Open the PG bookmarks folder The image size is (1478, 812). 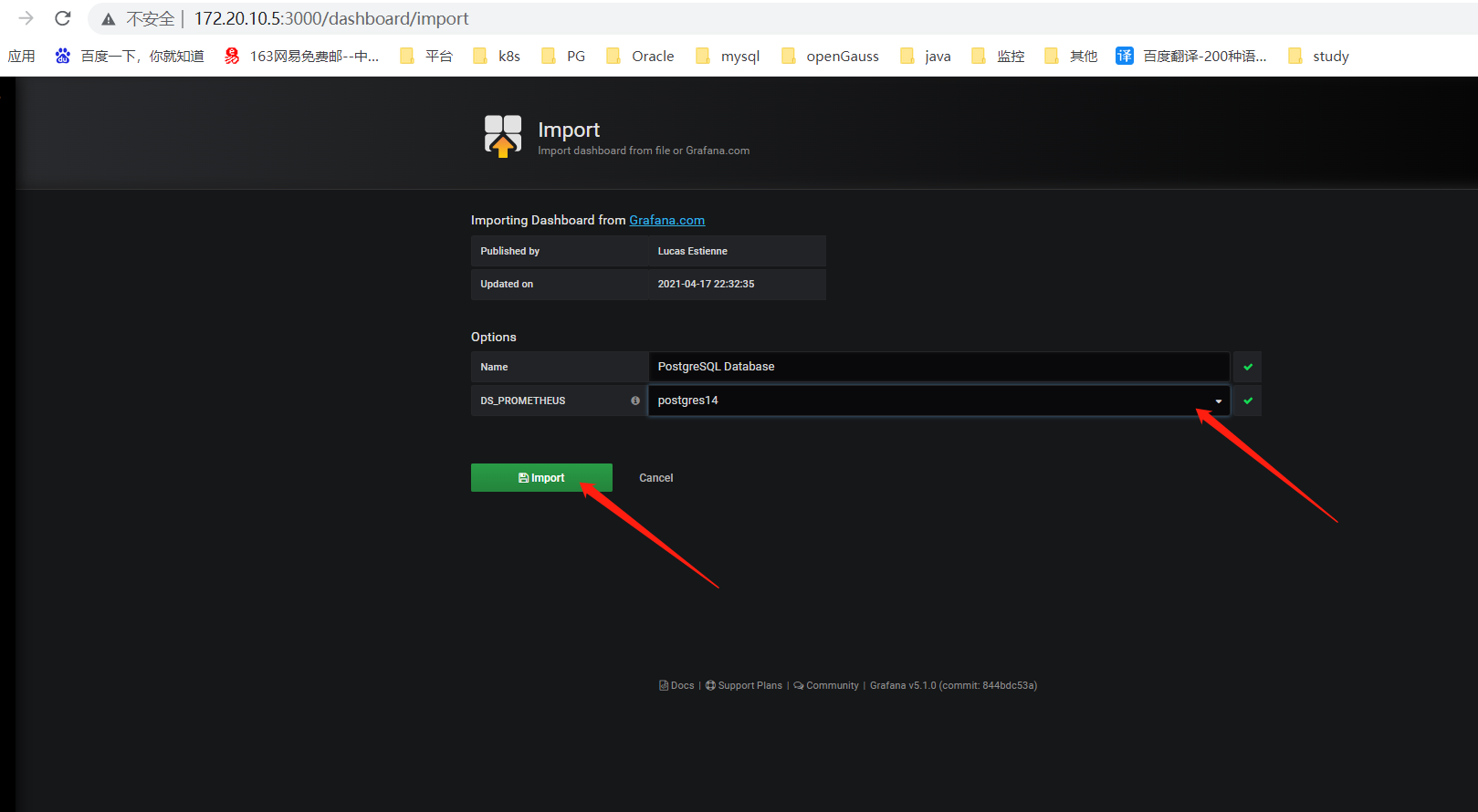pos(563,57)
